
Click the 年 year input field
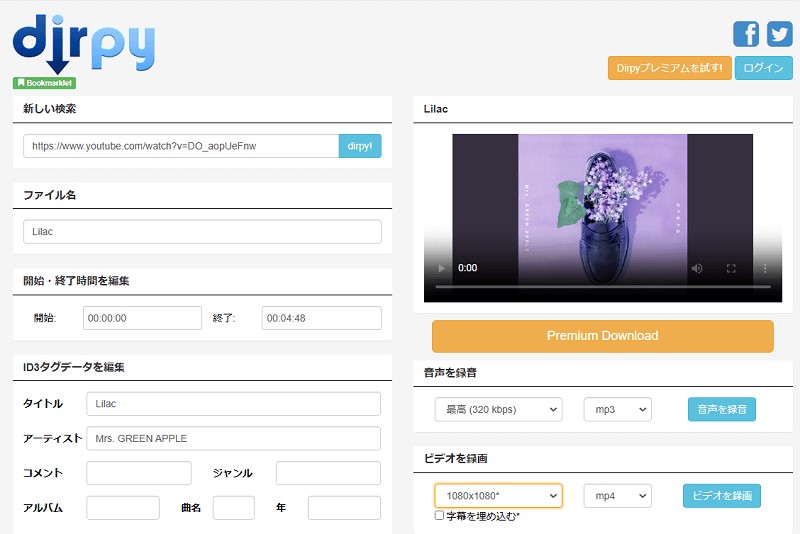click(x=344, y=507)
